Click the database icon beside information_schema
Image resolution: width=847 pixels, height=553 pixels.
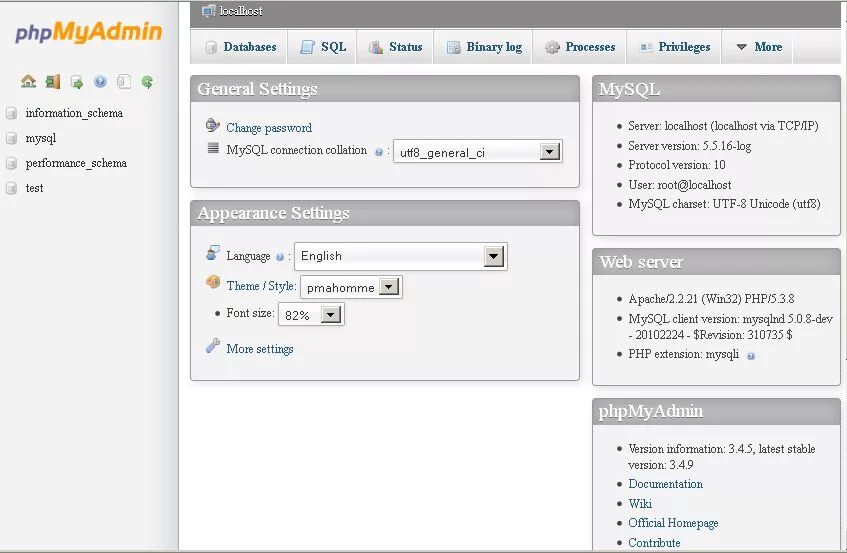coord(11,113)
